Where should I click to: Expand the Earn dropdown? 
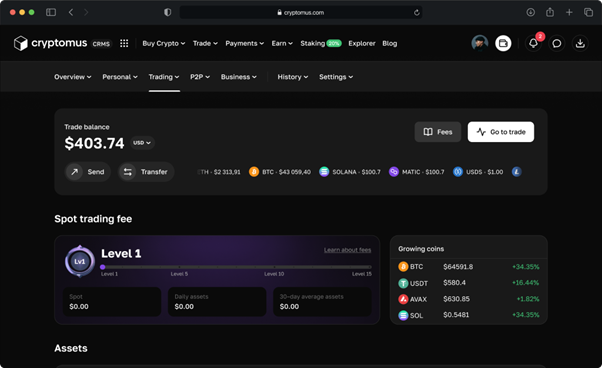pos(282,43)
